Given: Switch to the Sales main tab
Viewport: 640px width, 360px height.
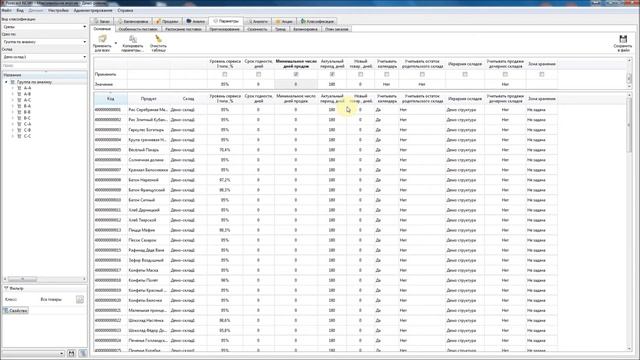Looking at the screenshot, I should point(167,21).
